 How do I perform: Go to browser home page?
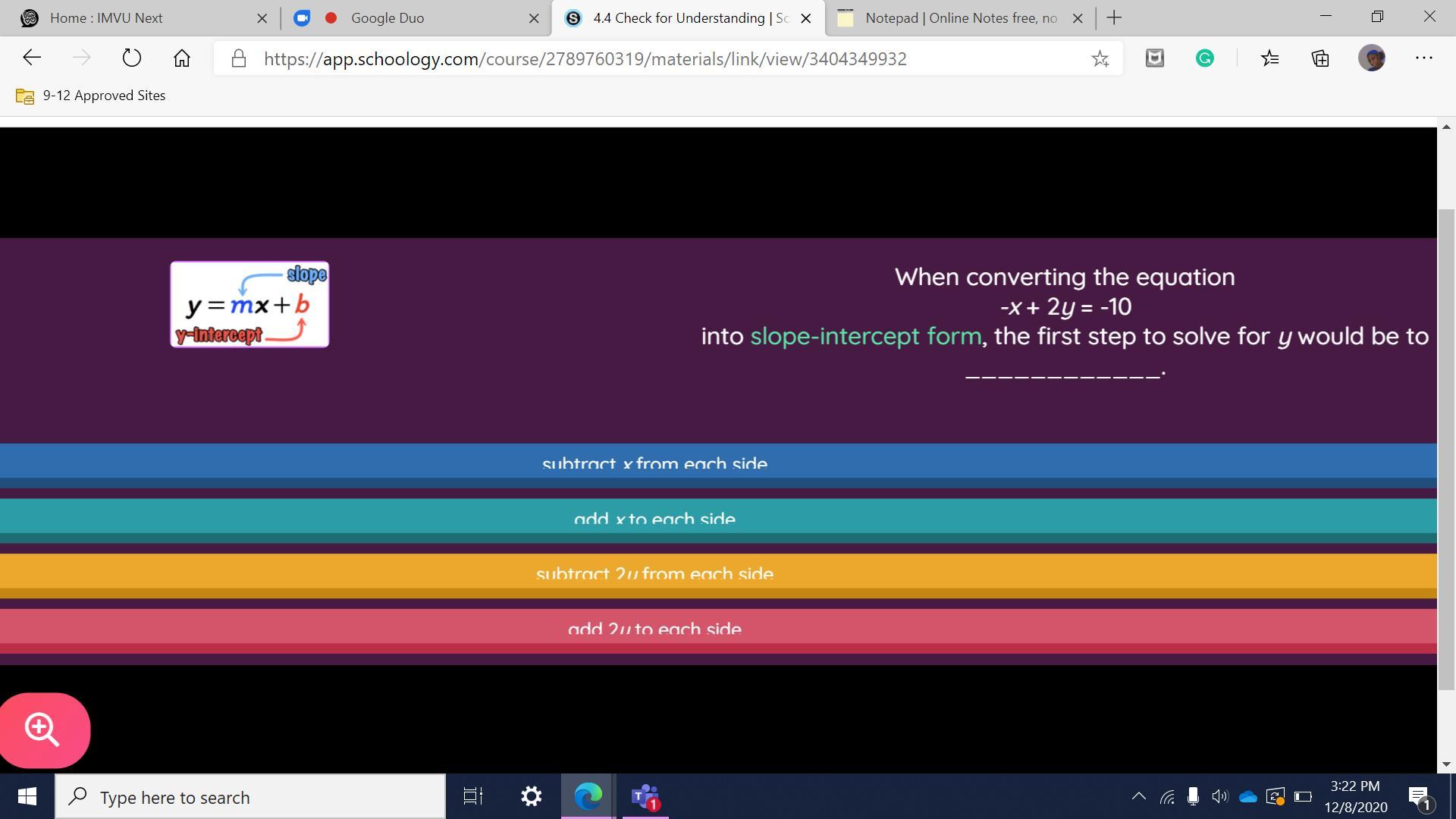pyautogui.click(x=181, y=58)
